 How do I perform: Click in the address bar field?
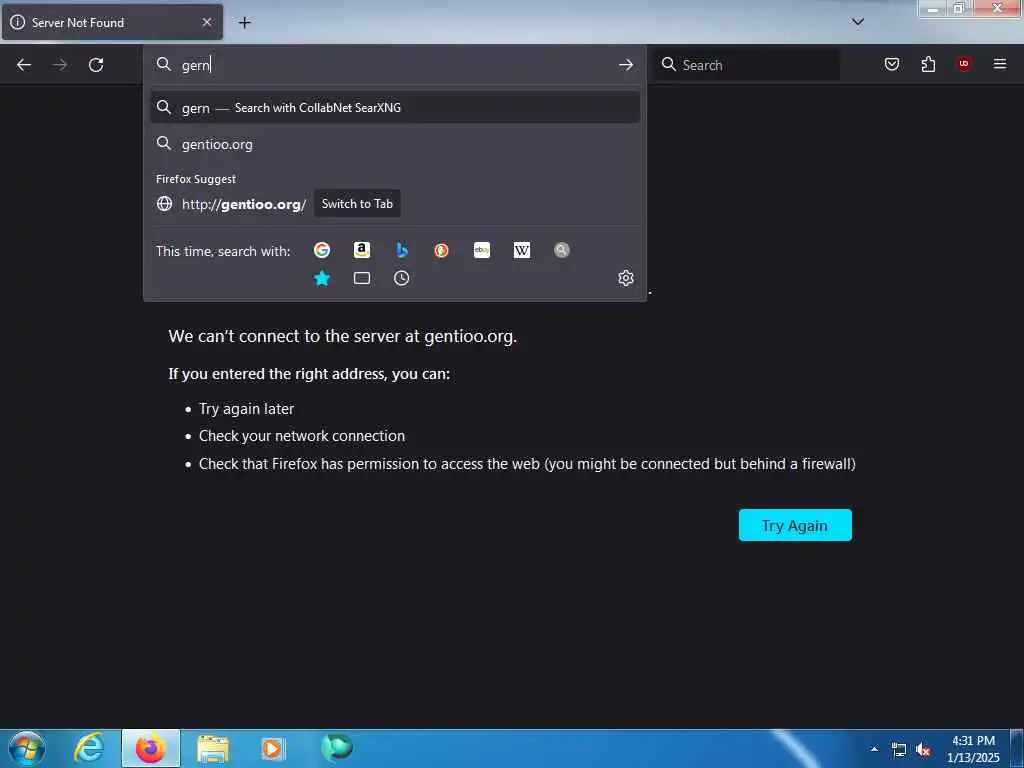[394, 65]
